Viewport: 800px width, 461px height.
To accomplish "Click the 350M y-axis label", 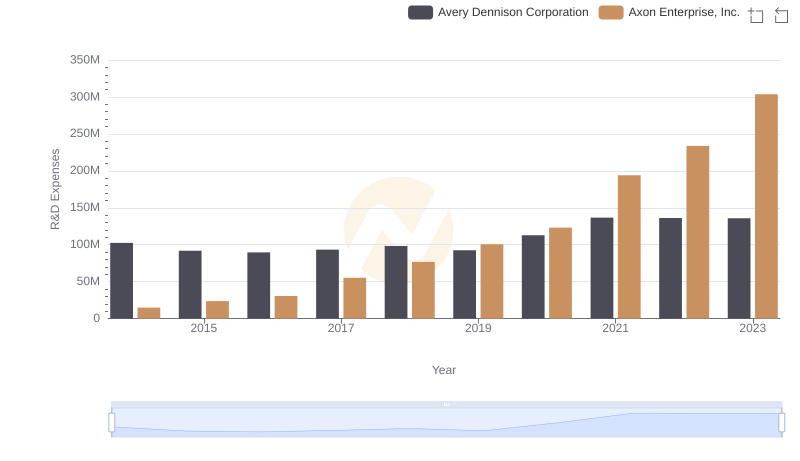I will pyautogui.click(x=85, y=60).
